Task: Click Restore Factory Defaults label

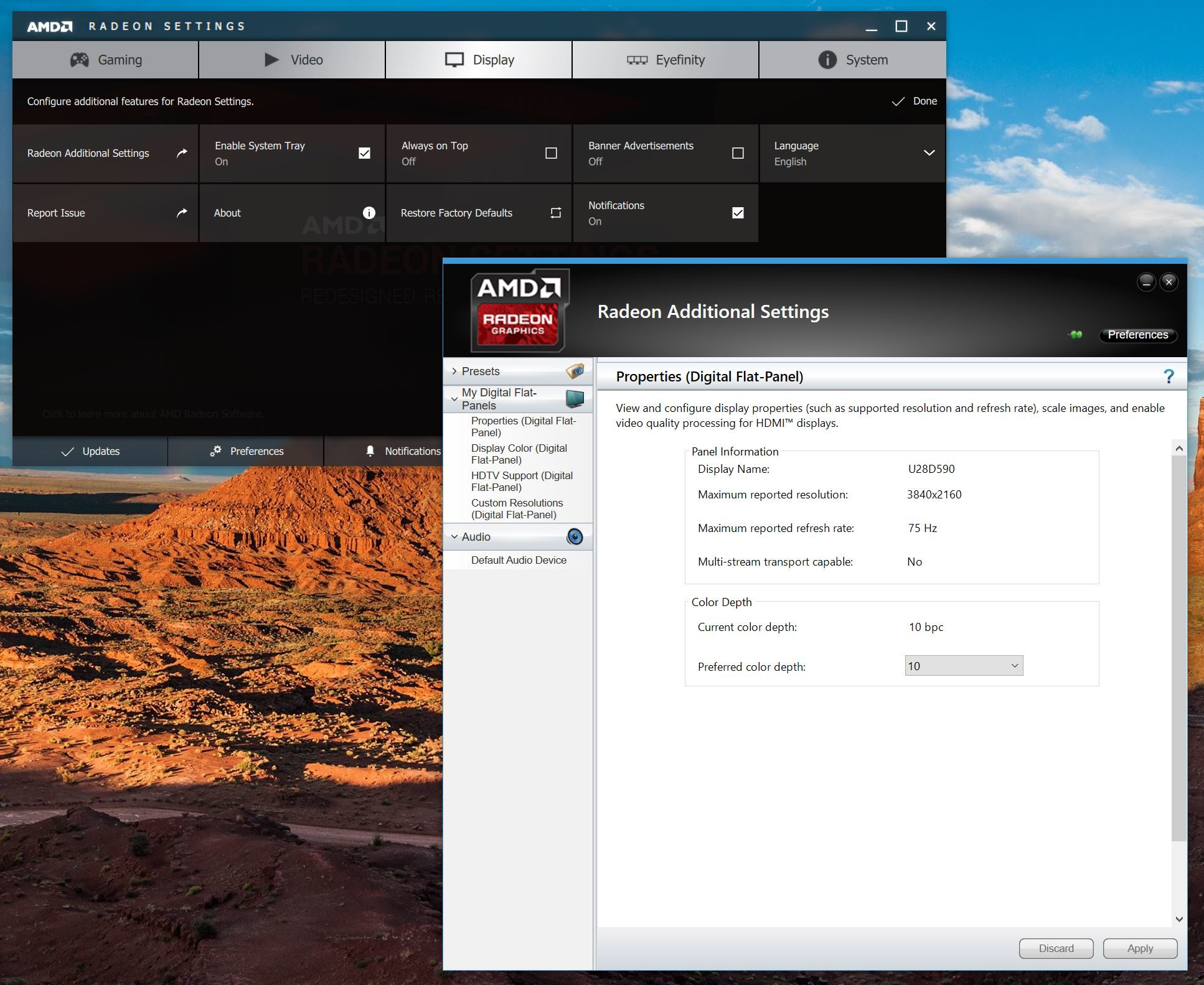Action: click(x=456, y=213)
